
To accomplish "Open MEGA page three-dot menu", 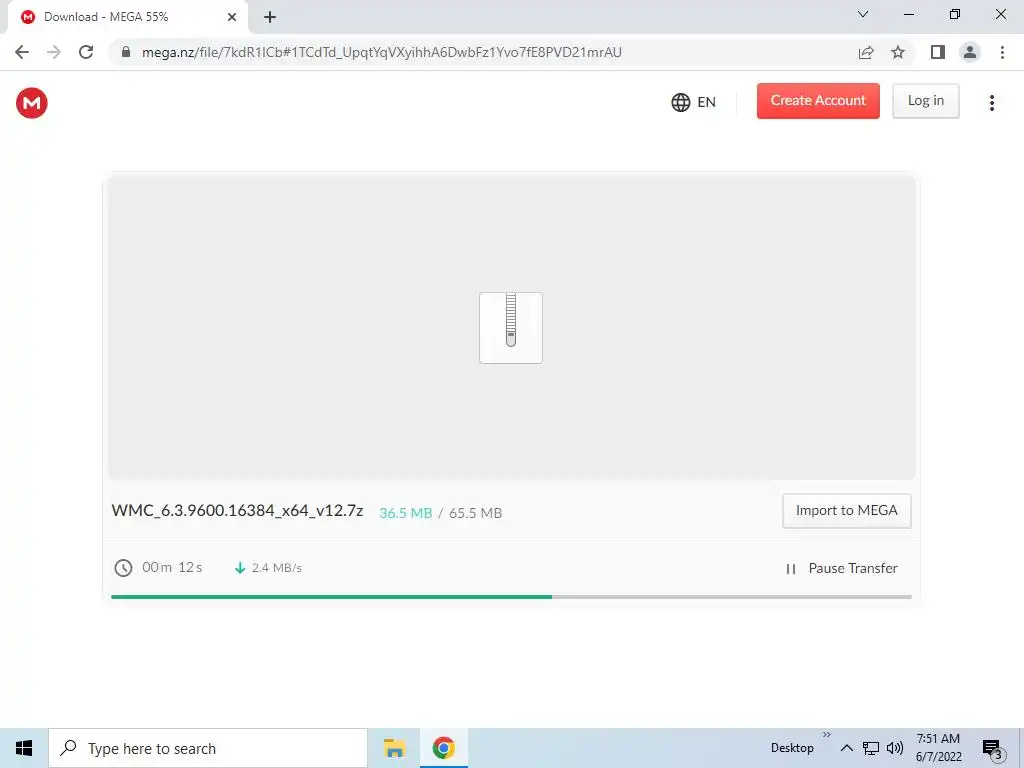I will 991,103.
